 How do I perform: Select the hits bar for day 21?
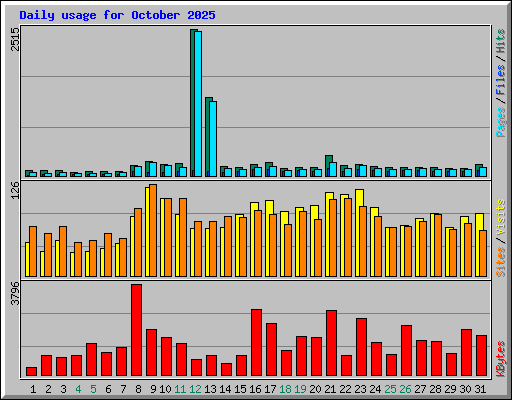point(329,166)
